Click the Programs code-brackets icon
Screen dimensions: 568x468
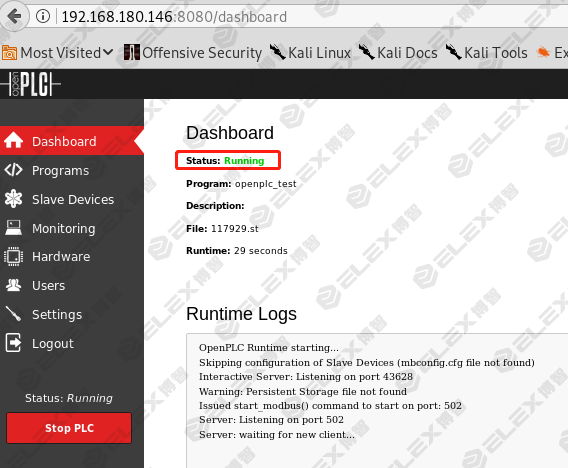[13, 170]
